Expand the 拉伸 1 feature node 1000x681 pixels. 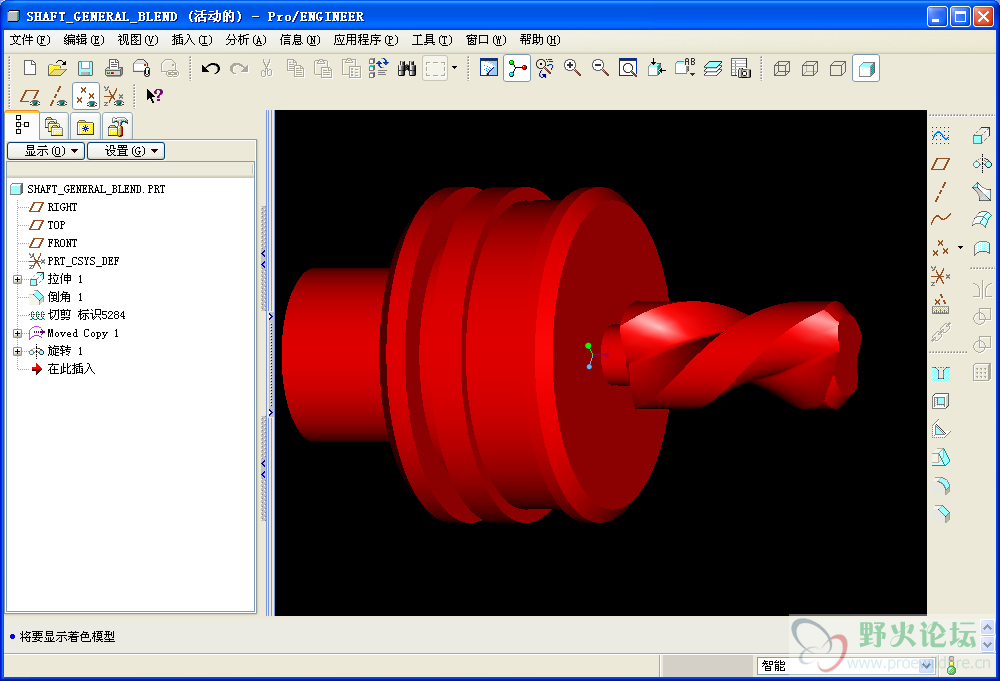tap(18, 279)
